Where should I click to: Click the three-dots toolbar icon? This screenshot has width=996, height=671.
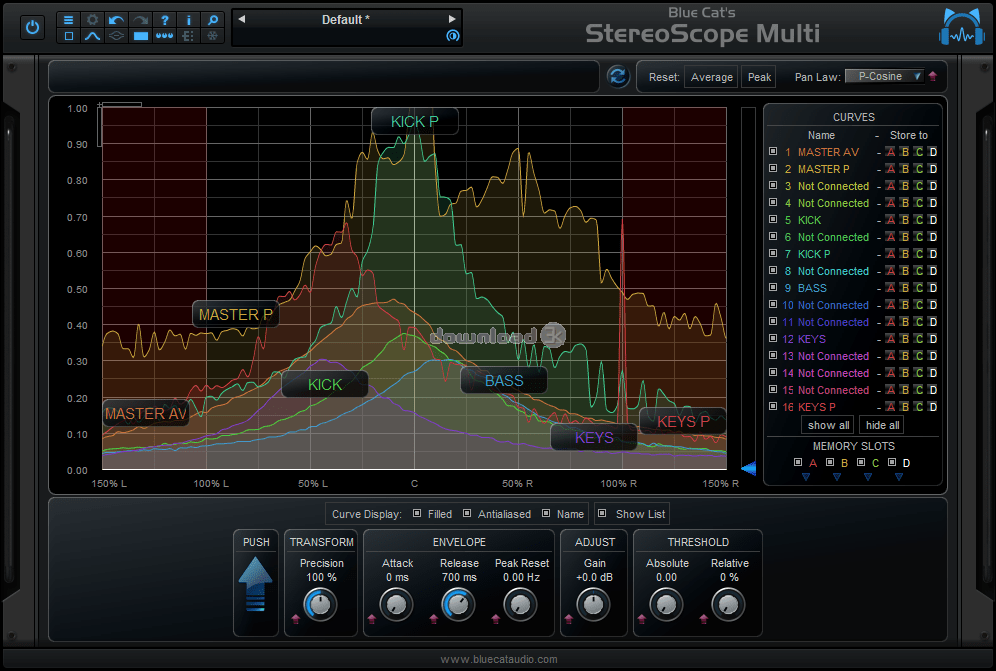click(x=165, y=36)
